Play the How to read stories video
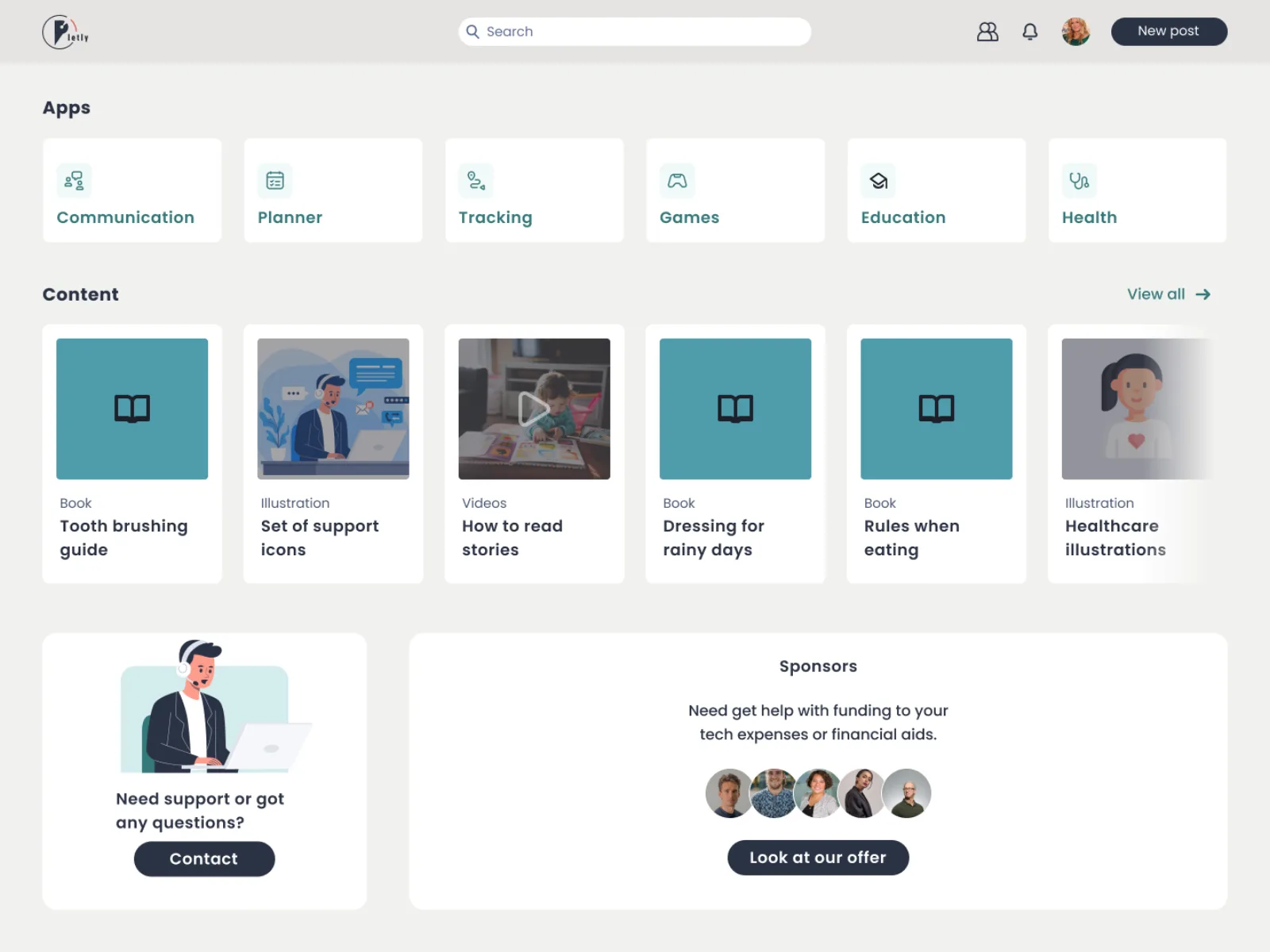Image resolution: width=1270 pixels, height=952 pixels. 534,409
